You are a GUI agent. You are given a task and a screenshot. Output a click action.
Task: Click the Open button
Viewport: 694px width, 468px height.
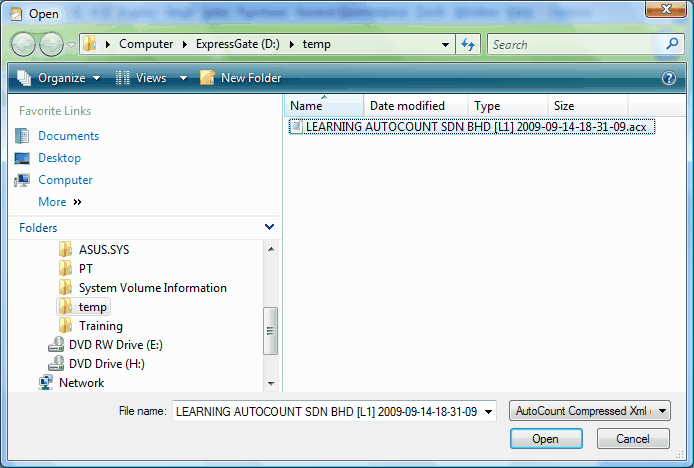pyautogui.click(x=546, y=439)
